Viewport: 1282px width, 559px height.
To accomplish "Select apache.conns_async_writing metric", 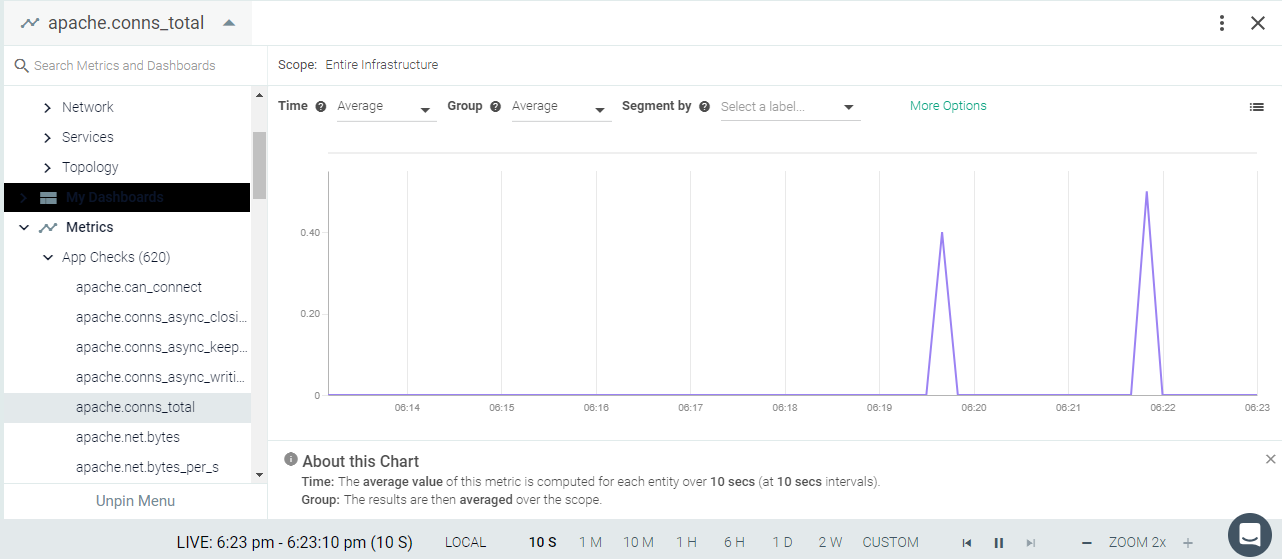I will (161, 377).
